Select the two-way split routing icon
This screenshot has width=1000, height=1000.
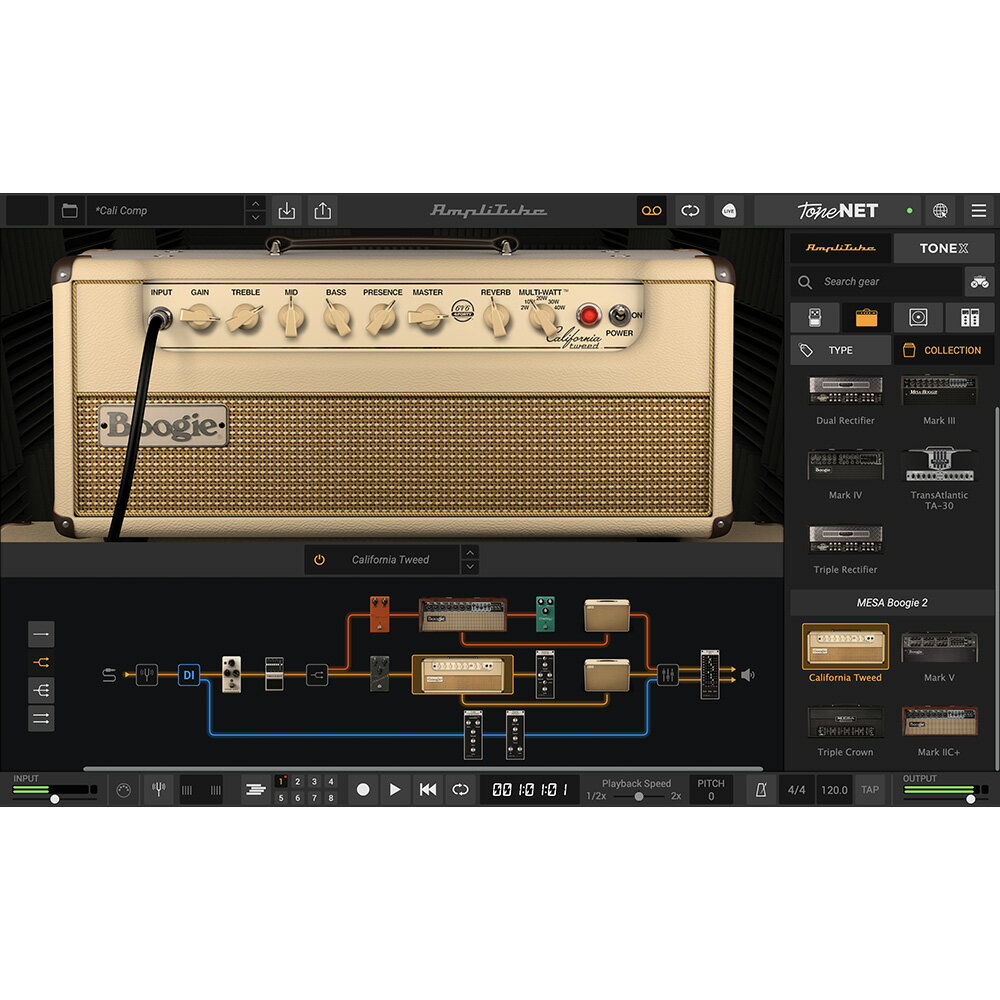(x=41, y=663)
